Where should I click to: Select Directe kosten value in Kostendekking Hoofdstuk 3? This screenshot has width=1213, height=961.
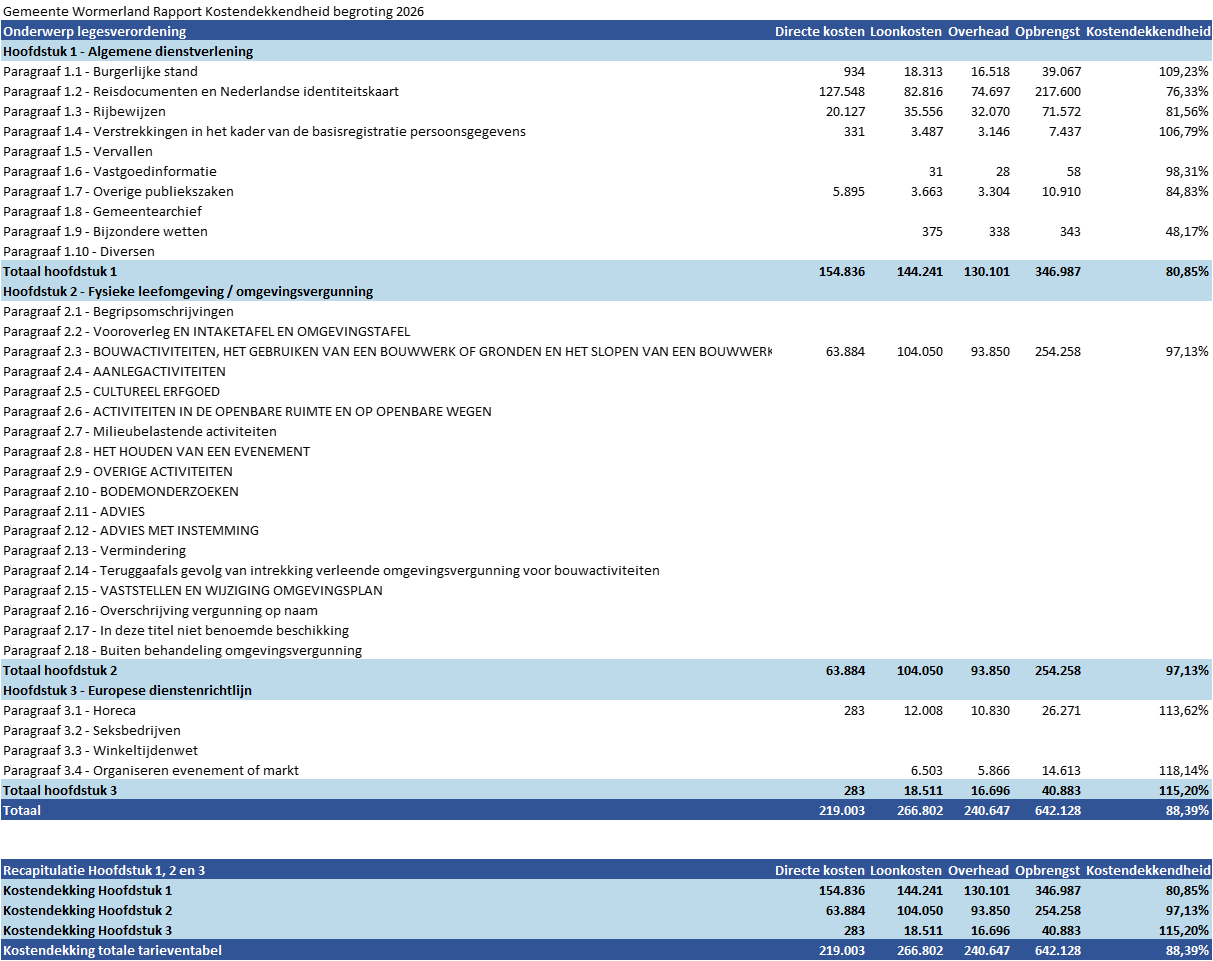tap(853, 930)
